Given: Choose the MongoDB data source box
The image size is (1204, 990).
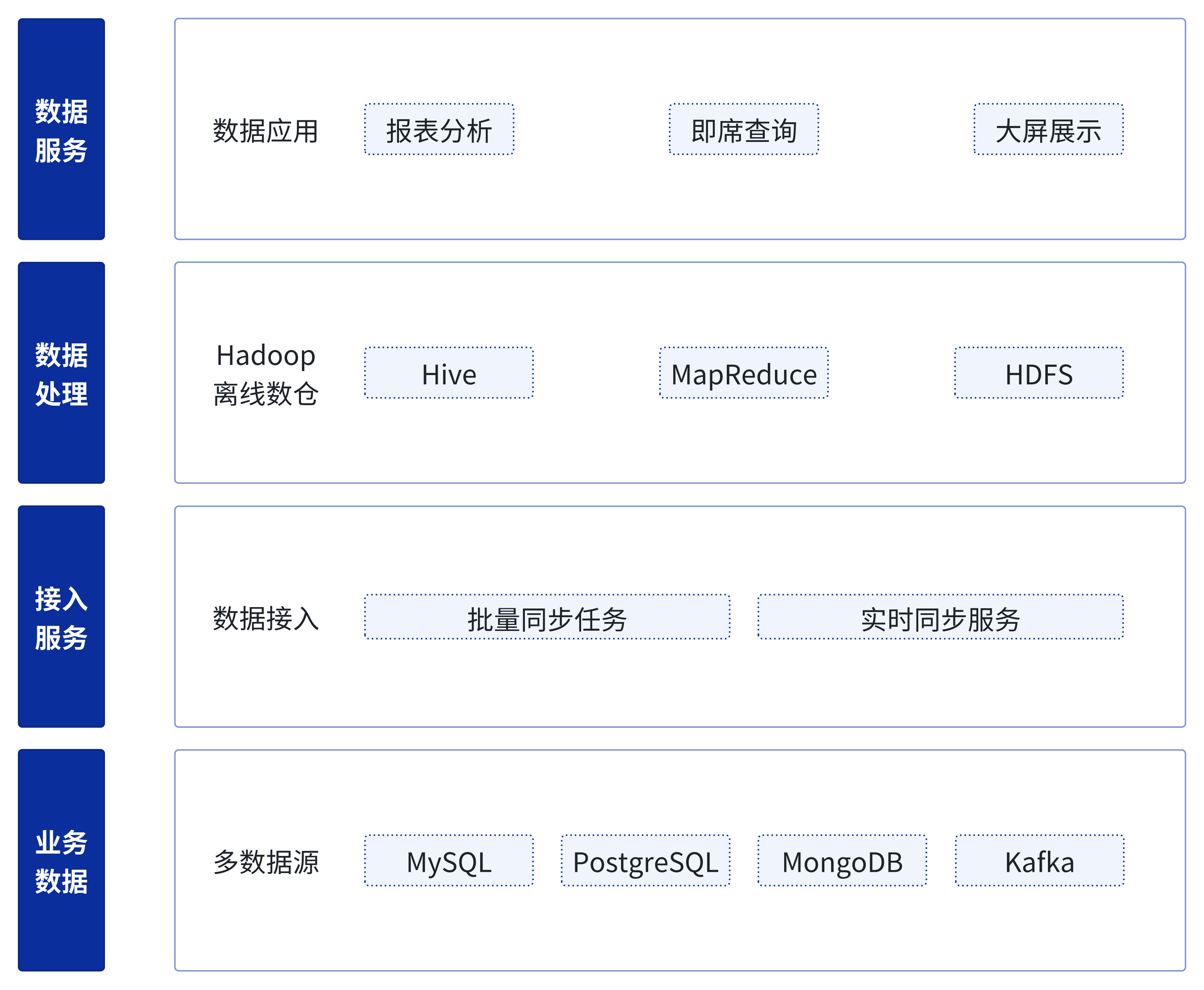Looking at the screenshot, I should (842, 860).
